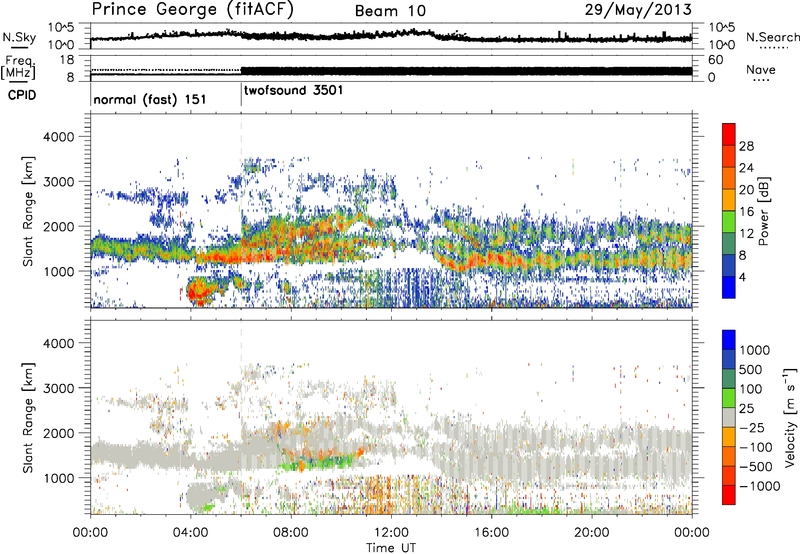Click the '20:00' time tick label
Image resolution: width=800 pixels, height=554 pixels.
coord(591,533)
